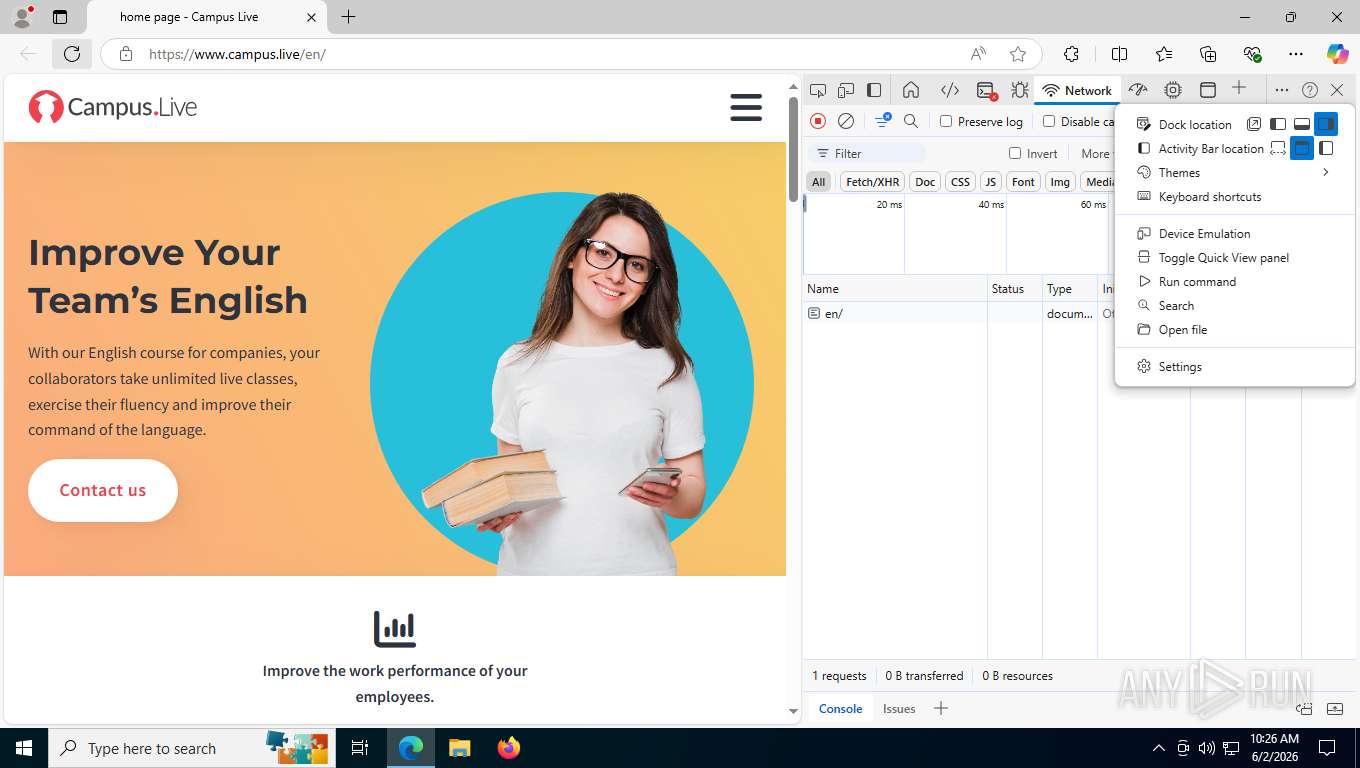The height and width of the screenshot is (768, 1360).
Task: Sort requests by the Name column
Action: tap(895, 289)
